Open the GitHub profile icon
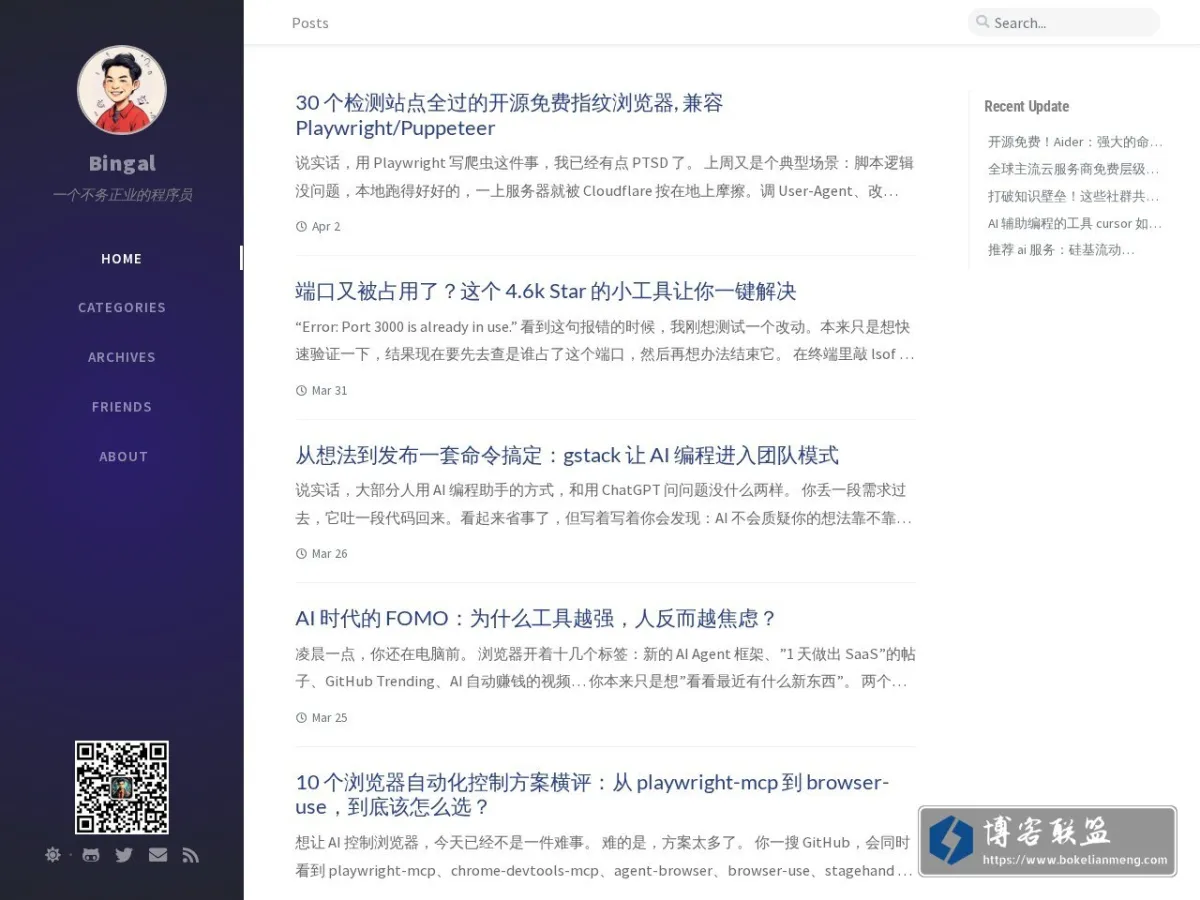Viewport: 1200px width, 900px height. pos(91,855)
